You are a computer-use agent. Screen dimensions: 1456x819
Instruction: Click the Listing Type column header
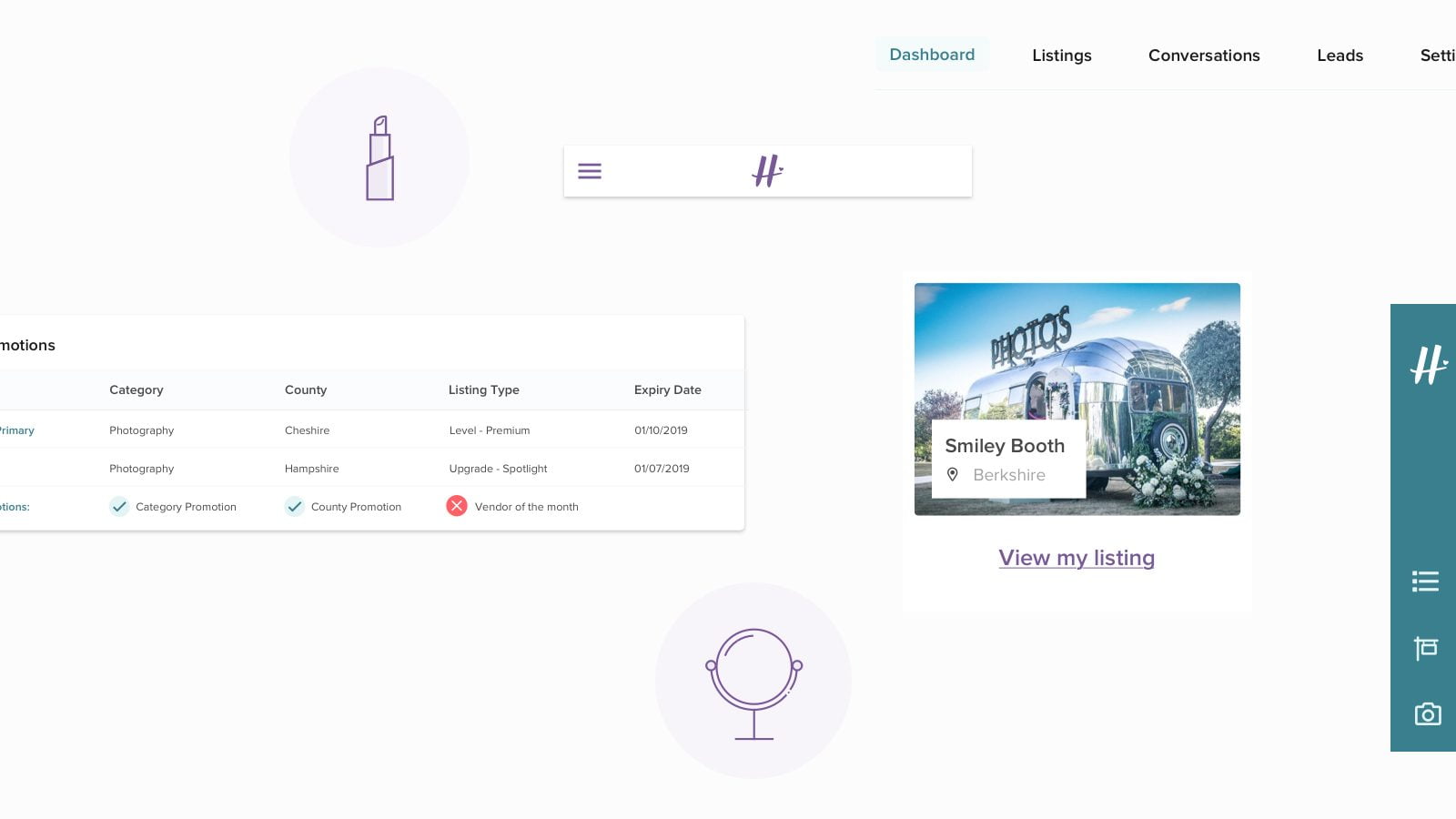(x=484, y=389)
